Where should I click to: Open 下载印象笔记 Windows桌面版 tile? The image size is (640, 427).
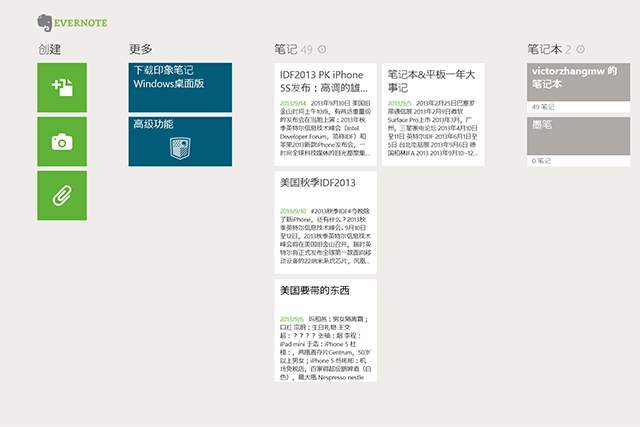tap(180, 87)
